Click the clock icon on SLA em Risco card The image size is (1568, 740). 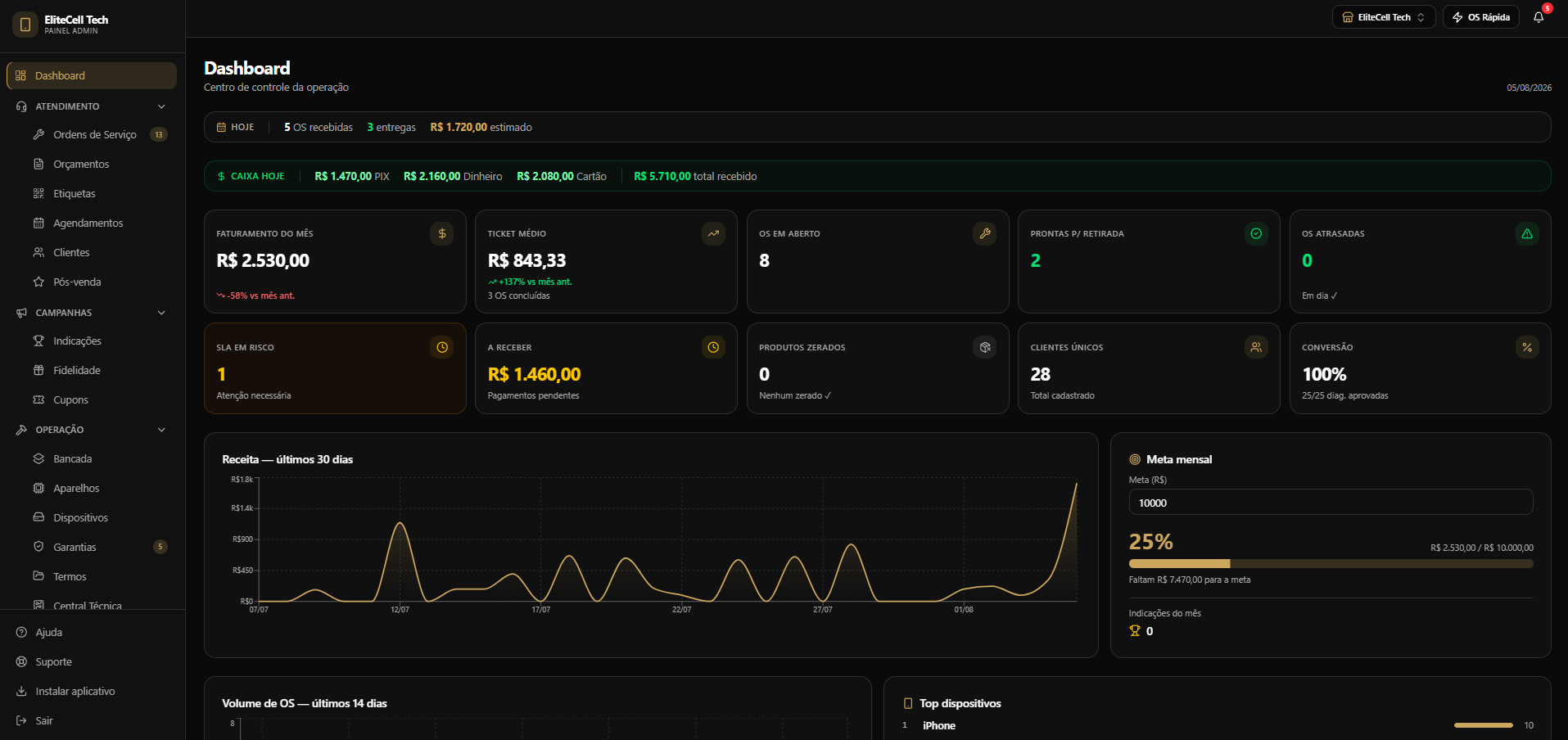442,347
